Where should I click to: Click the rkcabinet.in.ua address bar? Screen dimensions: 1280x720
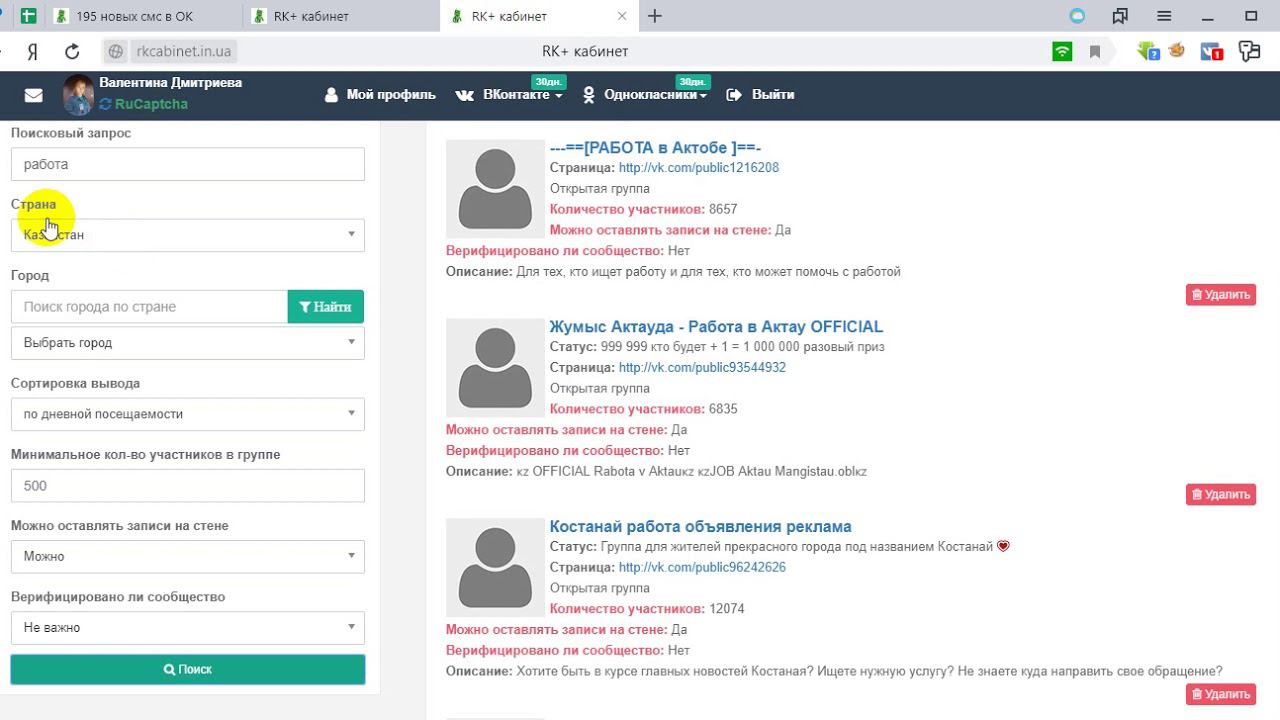pos(183,52)
